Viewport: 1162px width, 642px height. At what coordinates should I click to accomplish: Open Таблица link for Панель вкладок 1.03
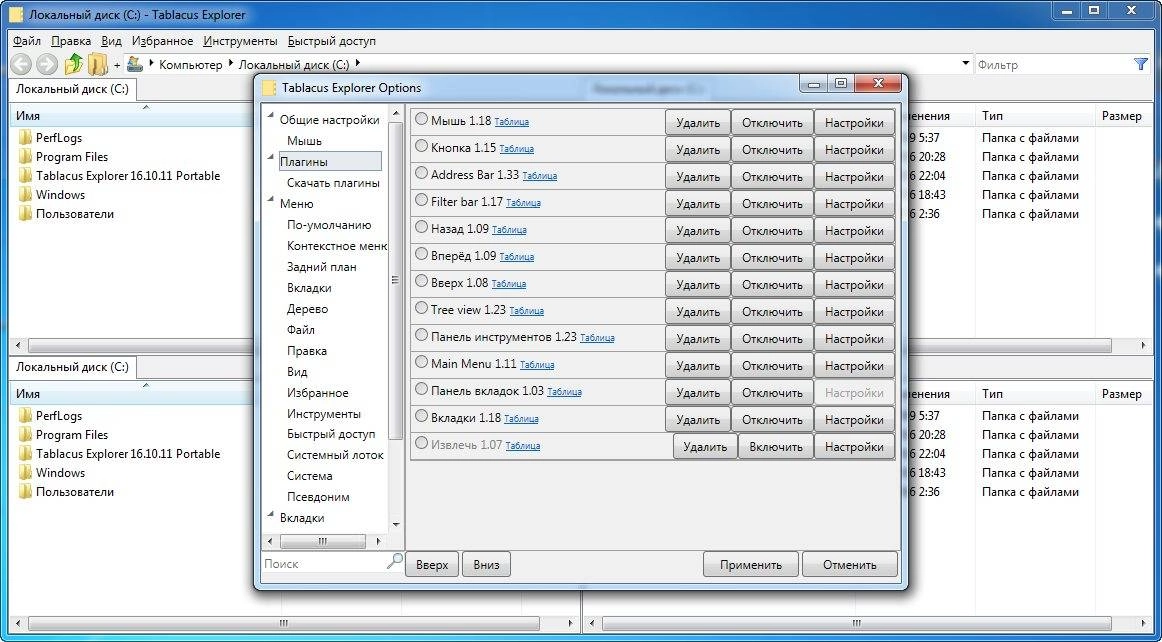pos(564,391)
